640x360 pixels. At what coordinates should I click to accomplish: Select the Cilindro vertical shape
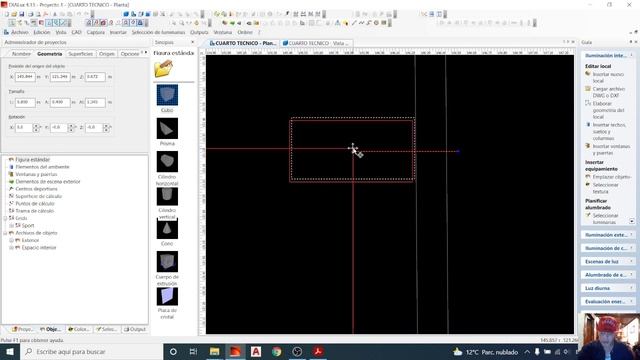point(167,195)
